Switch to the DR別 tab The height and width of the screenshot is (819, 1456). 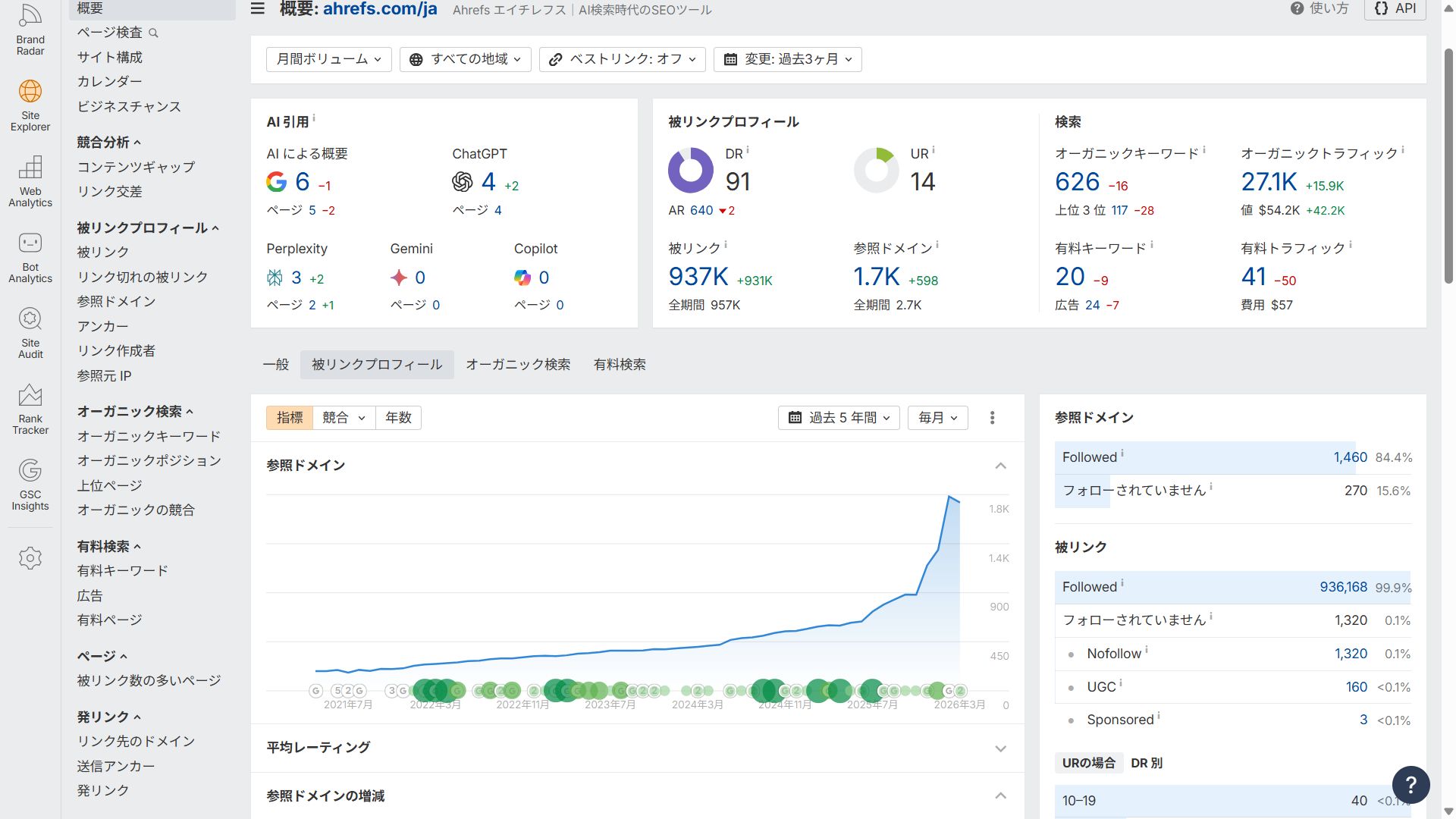(1147, 763)
